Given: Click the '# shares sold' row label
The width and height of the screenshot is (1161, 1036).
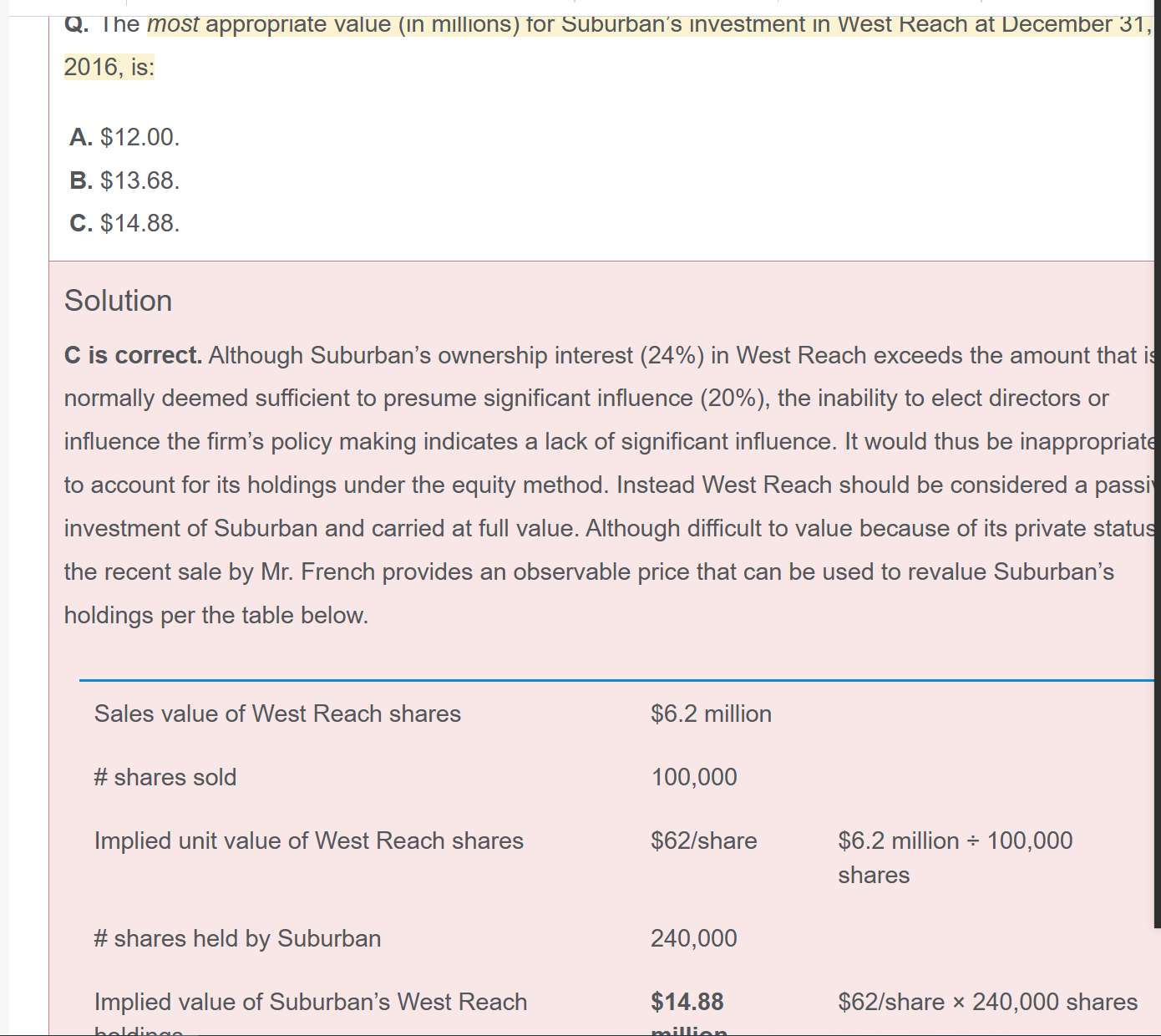Looking at the screenshot, I should pyautogui.click(x=165, y=777).
